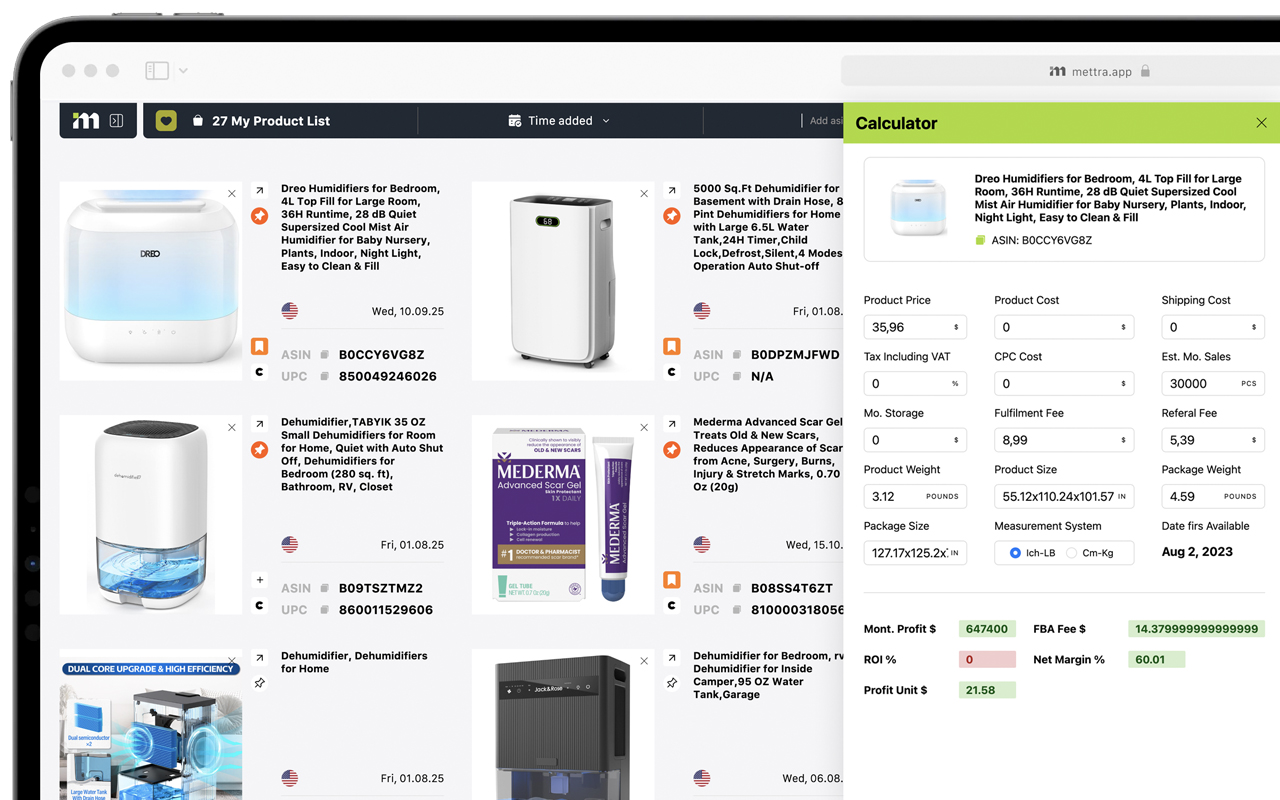Open the heart favorites button
The width and height of the screenshot is (1280, 800).
tap(167, 121)
